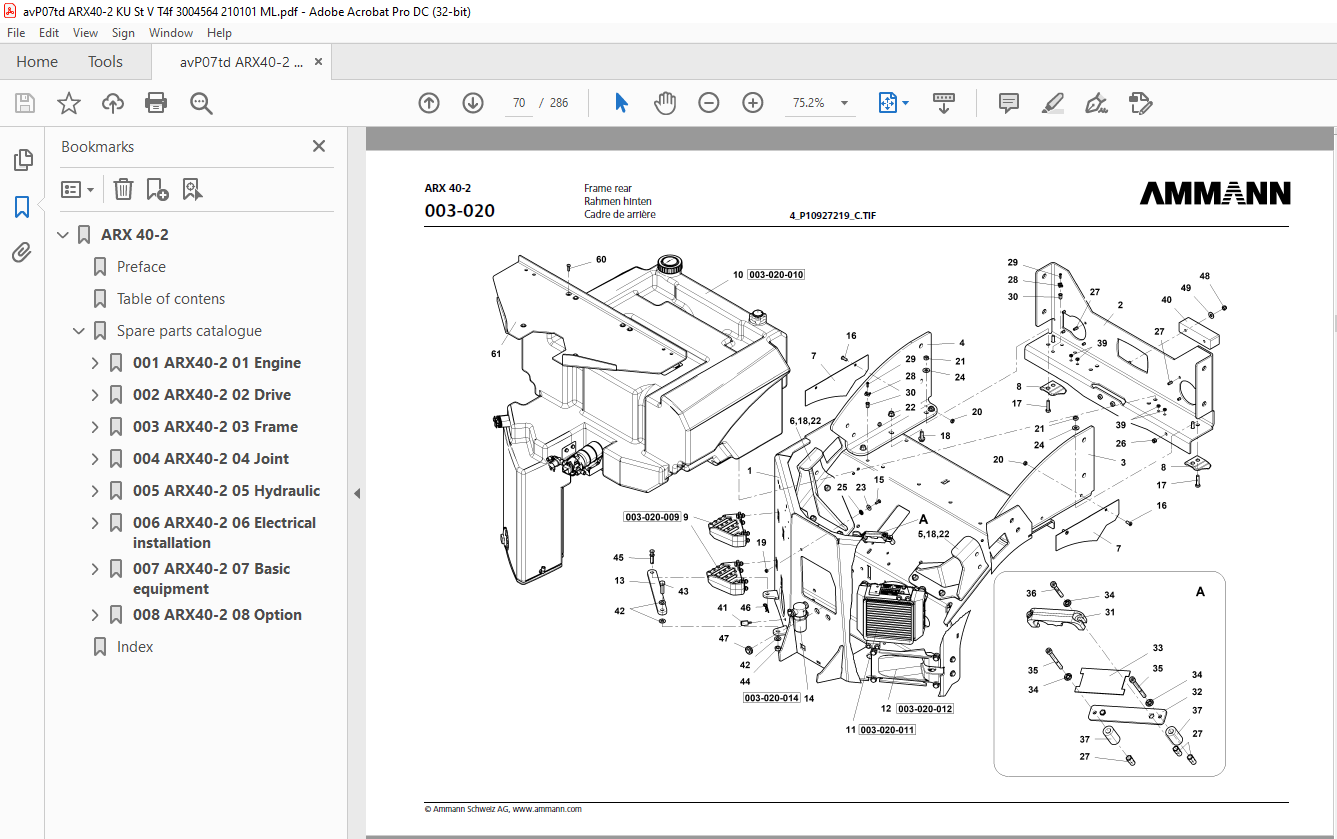
Task: Print the document via printer icon
Action: click(156, 103)
